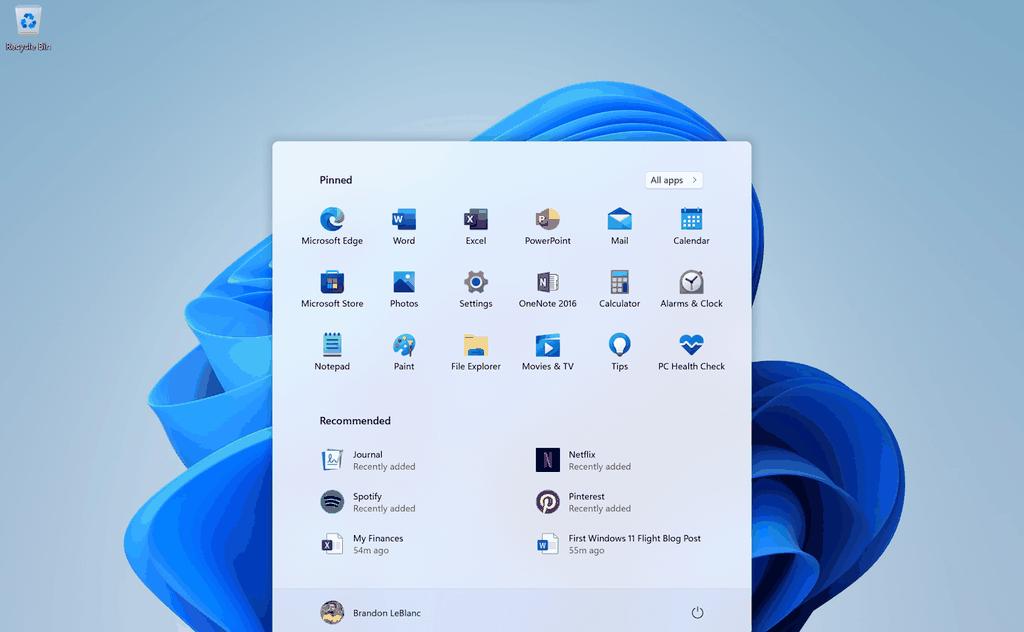Open Microsoft Edge from pinned apps
The image size is (1024, 632).
(x=332, y=225)
